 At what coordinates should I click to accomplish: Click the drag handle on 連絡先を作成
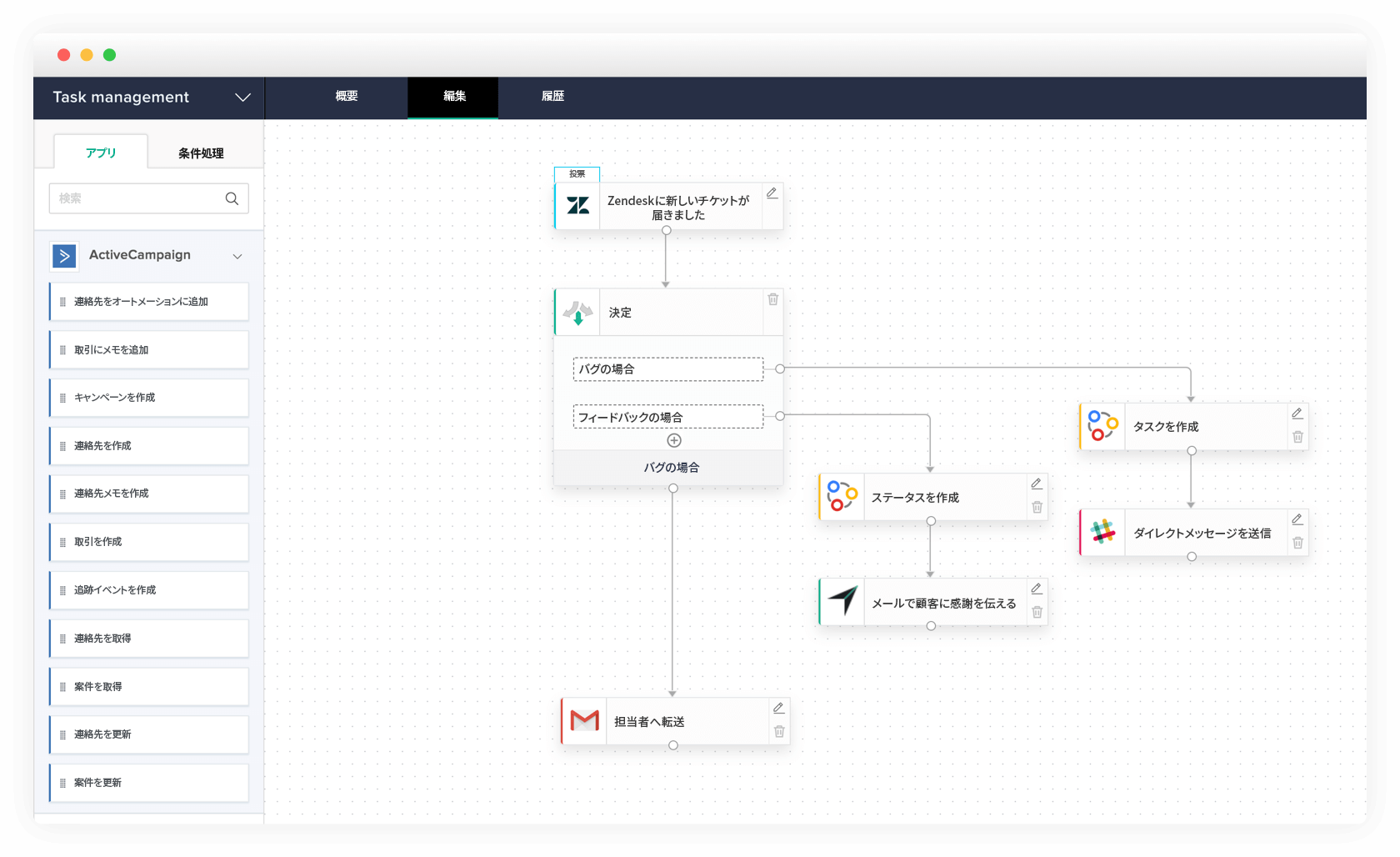[x=63, y=445]
